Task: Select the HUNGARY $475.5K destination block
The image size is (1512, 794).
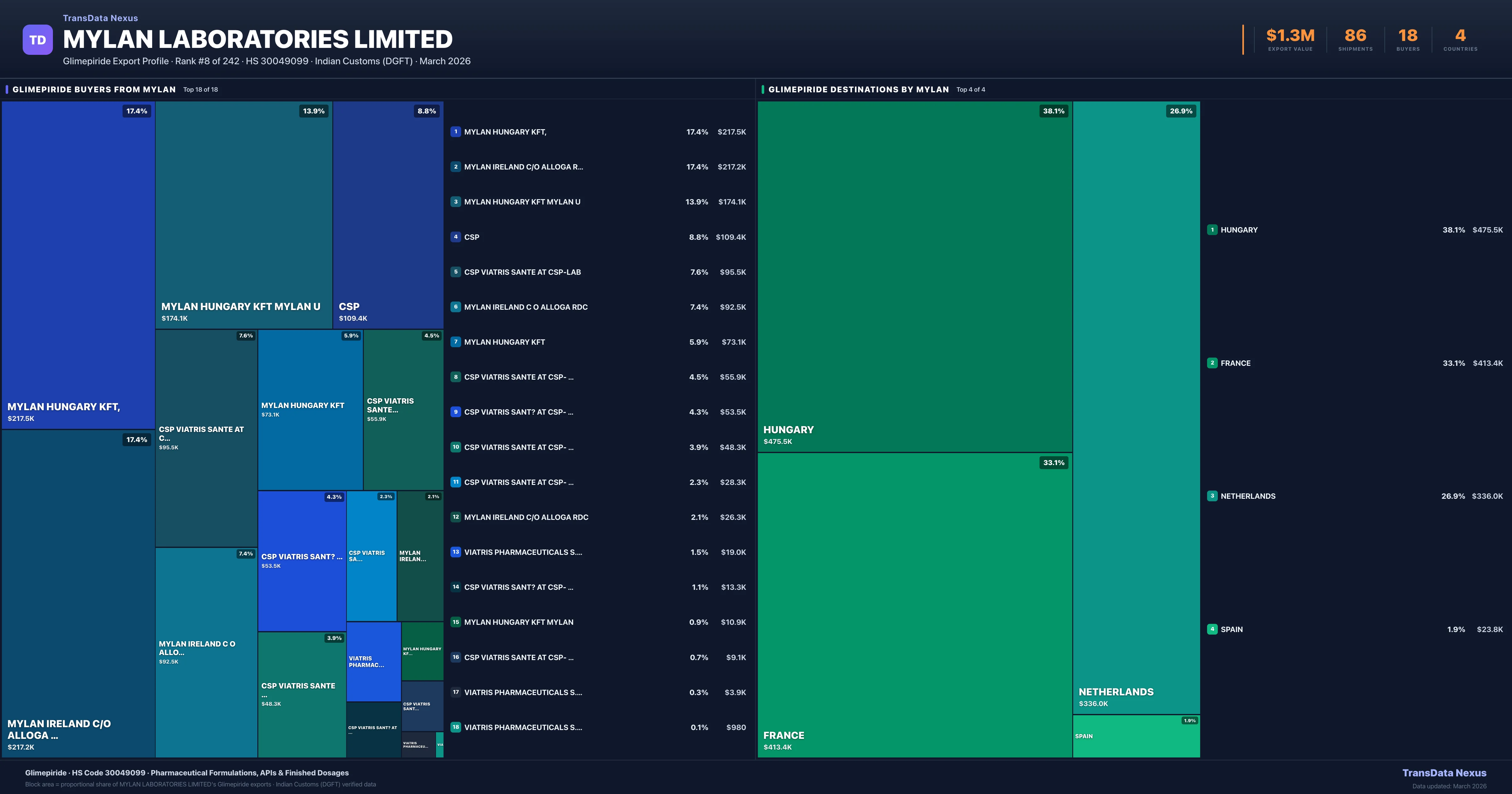Action: pos(914,276)
